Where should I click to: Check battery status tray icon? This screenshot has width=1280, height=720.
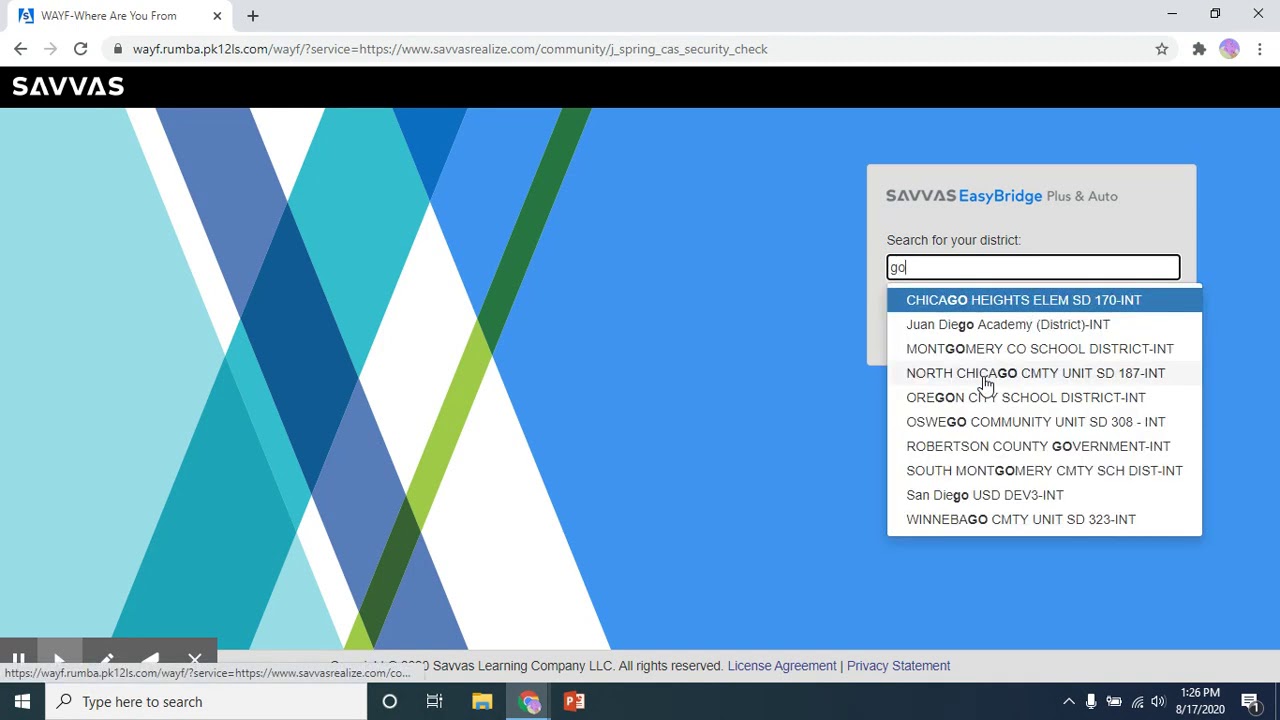1114,702
